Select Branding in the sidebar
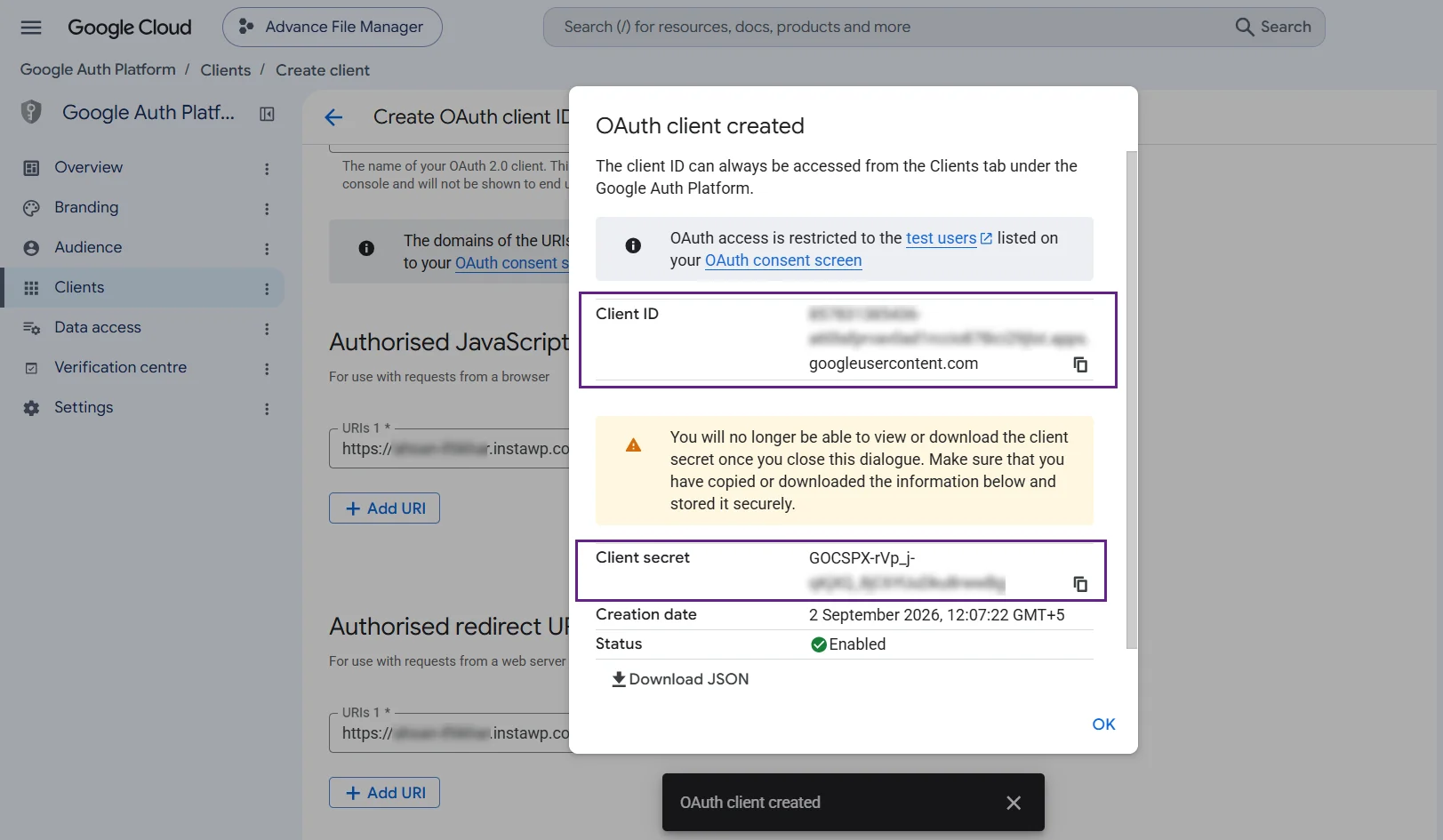The image size is (1443, 840). click(x=86, y=207)
